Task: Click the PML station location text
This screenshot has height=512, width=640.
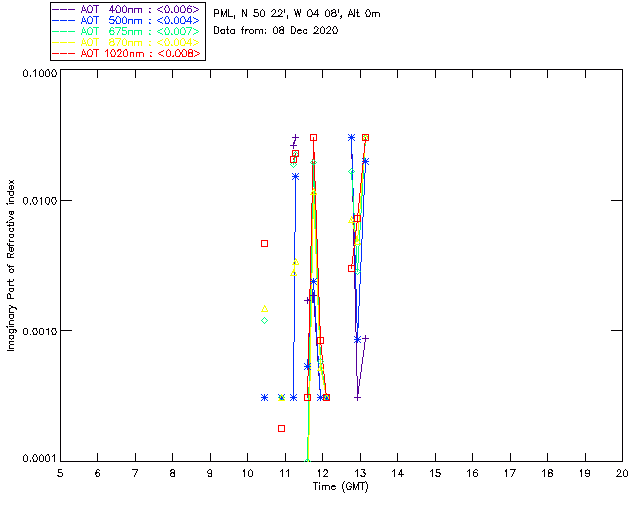Action: click(297, 14)
